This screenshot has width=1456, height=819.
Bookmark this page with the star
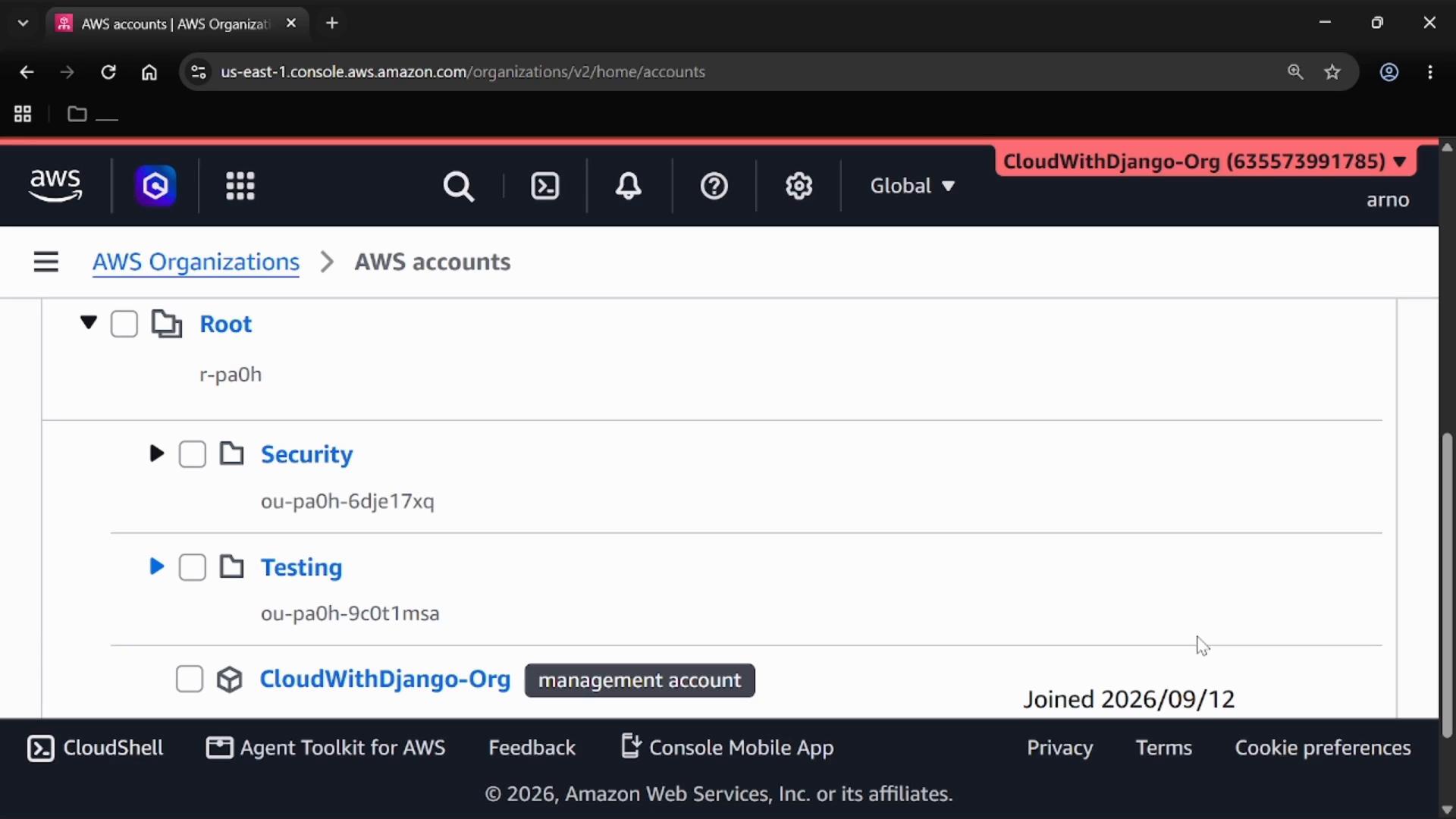1332,72
